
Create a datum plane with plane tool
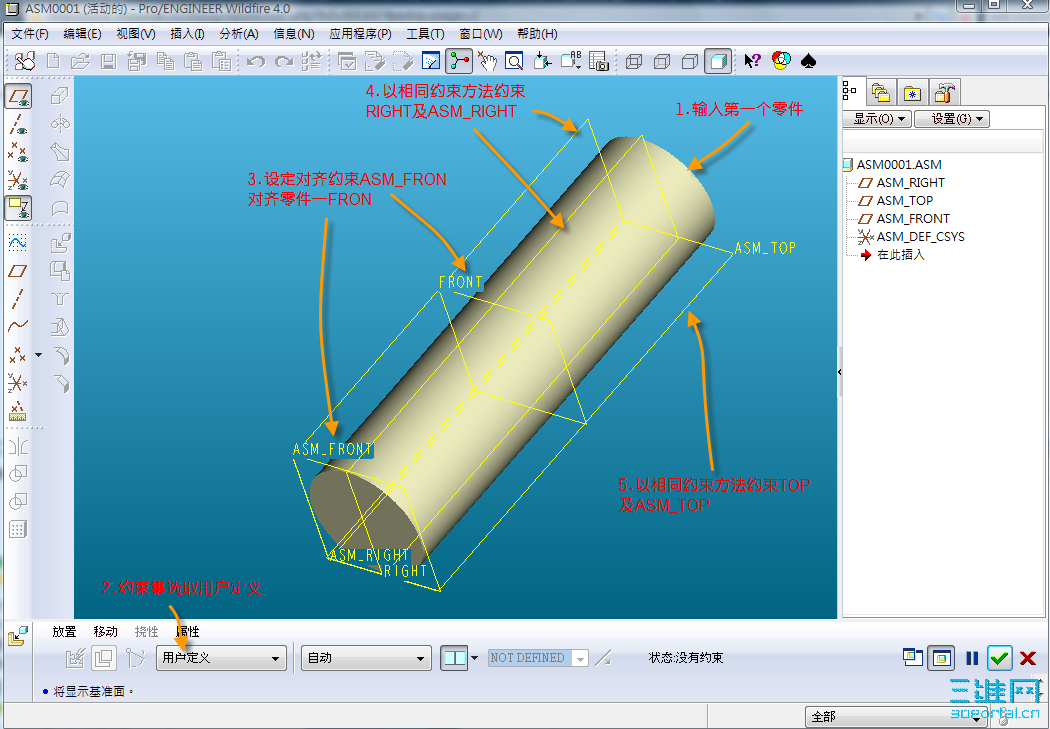(x=18, y=271)
